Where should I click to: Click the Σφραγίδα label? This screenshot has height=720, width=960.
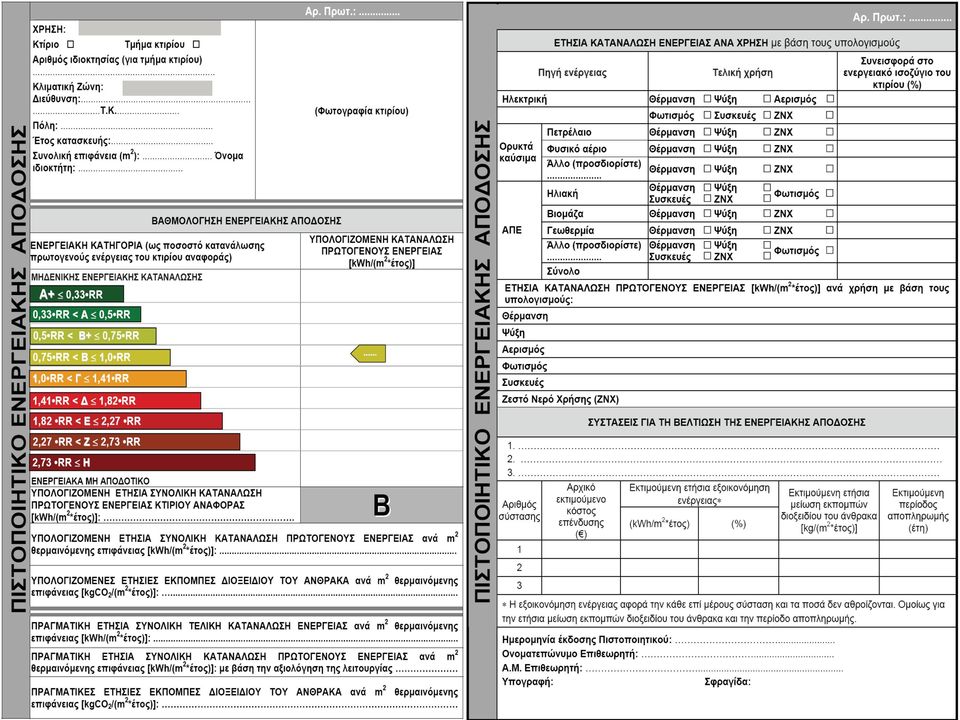click(x=727, y=681)
